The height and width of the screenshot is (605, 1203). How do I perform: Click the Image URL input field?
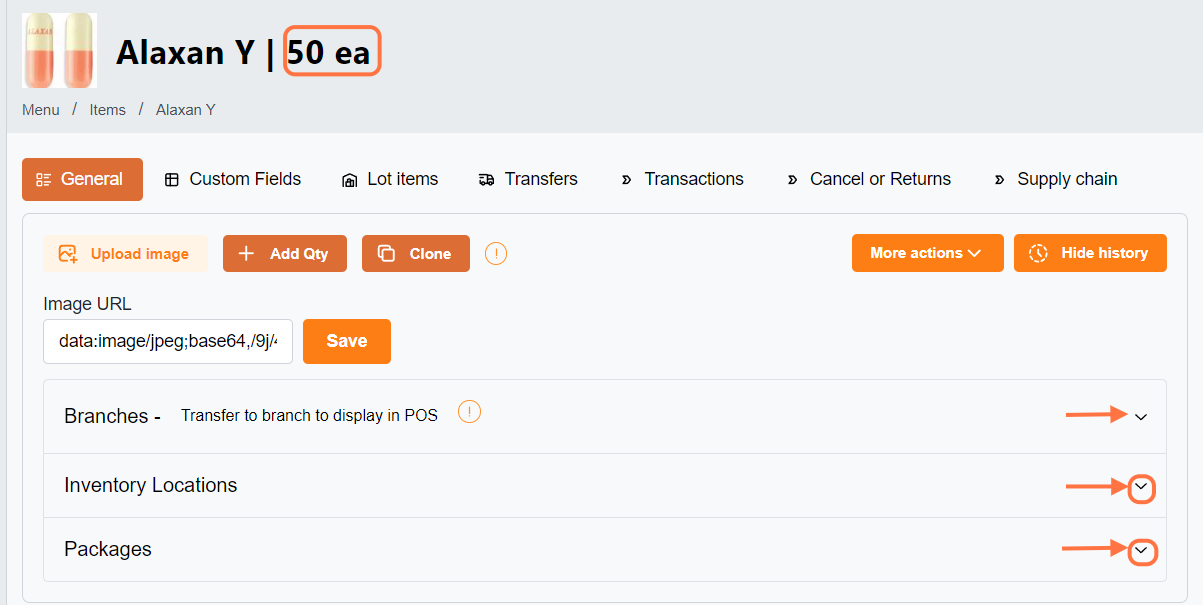(168, 341)
